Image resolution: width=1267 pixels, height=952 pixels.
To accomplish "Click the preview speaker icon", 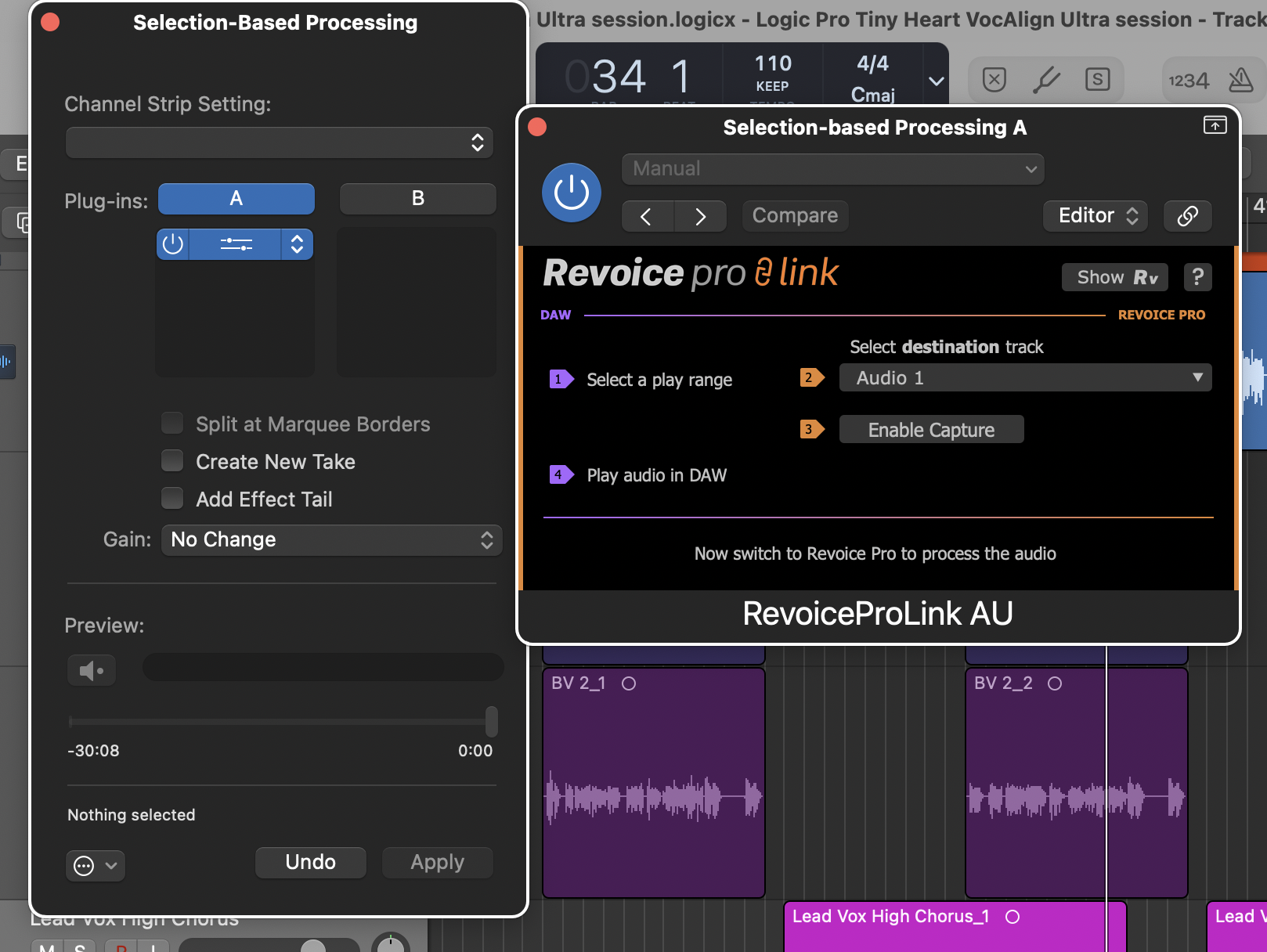I will 92,670.
